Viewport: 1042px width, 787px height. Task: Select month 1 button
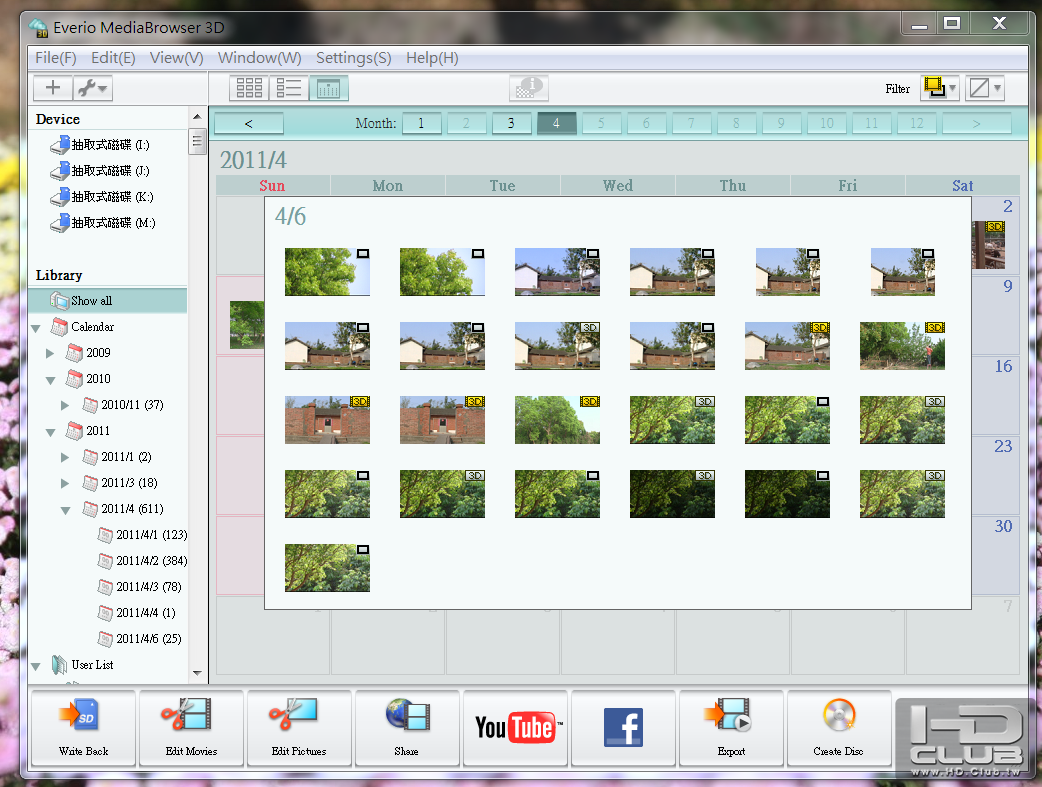point(421,123)
